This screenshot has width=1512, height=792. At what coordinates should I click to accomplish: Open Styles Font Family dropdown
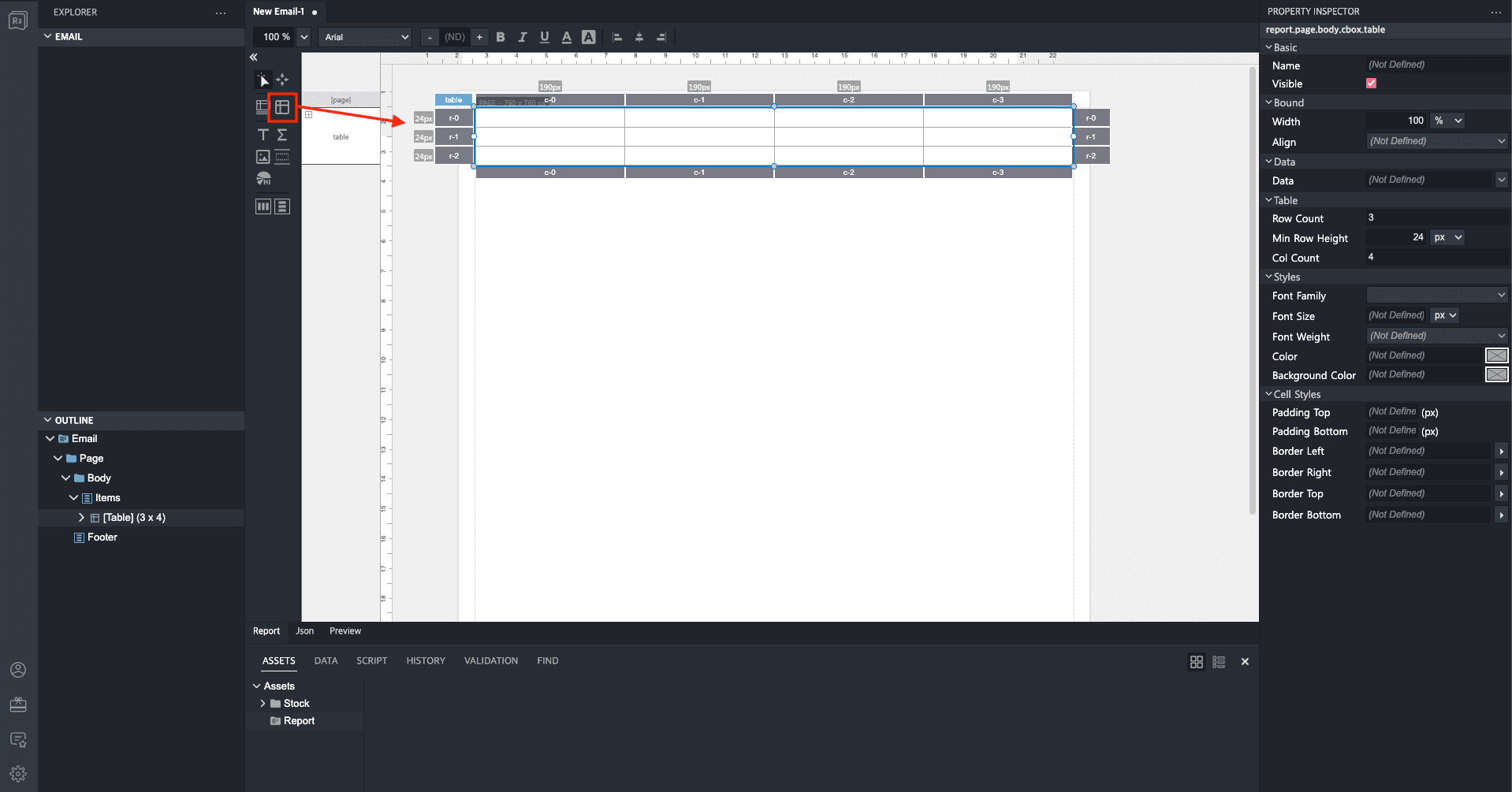1436,295
